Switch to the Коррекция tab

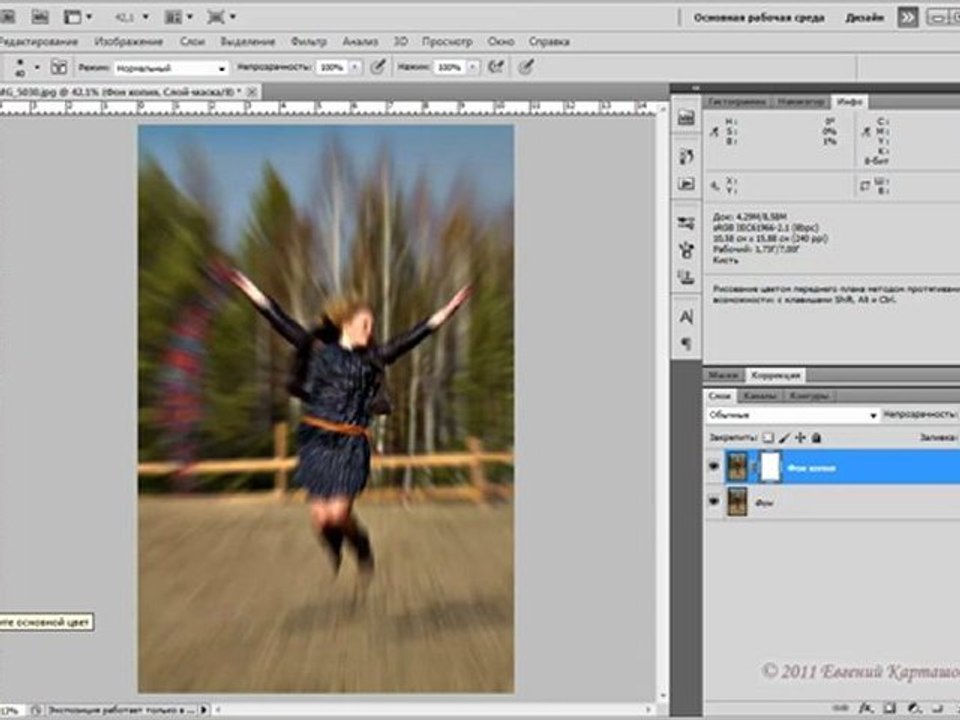point(775,375)
